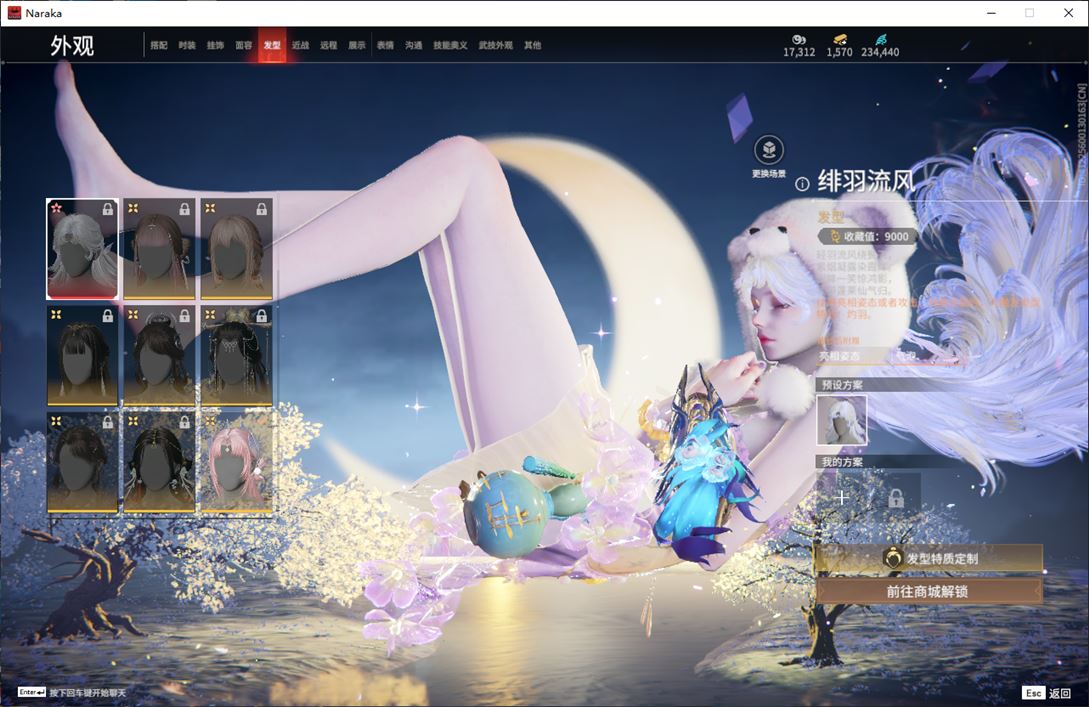Select the 亮相姿态 sub-tab
The width and height of the screenshot is (1089, 707).
tap(840, 356)
